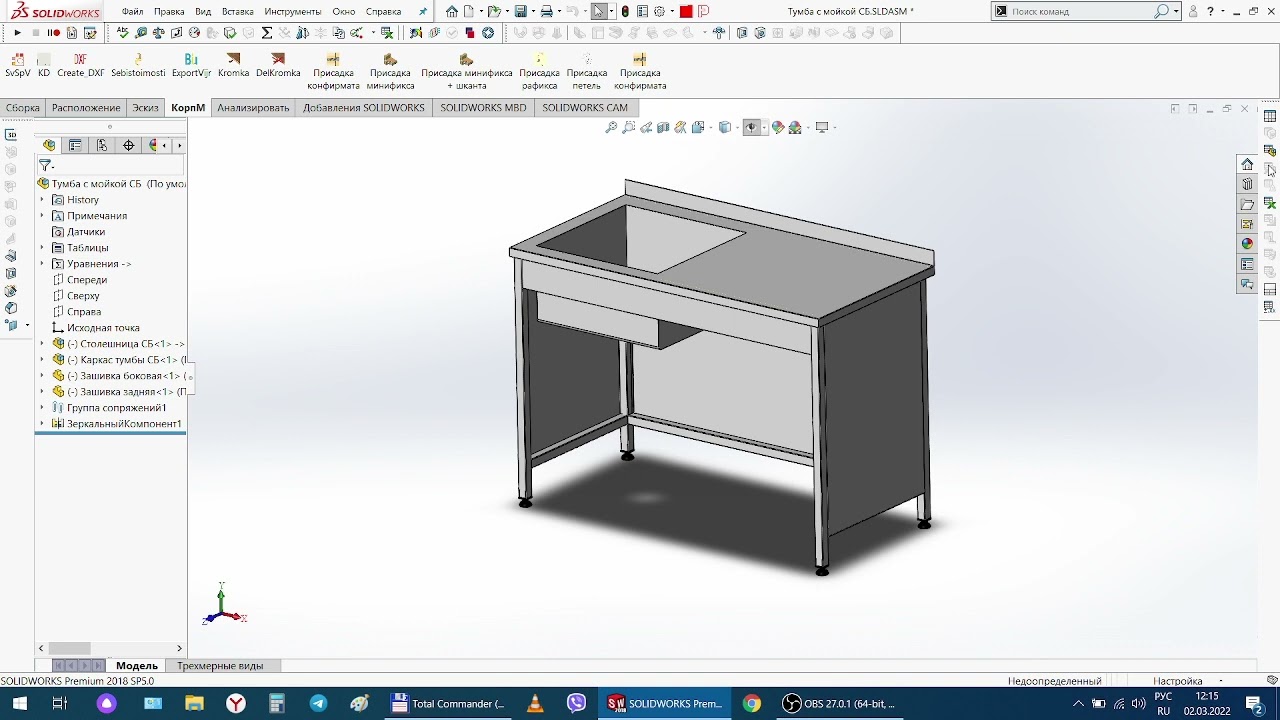Expand the History tree node
The height and width of the screenshot is (720, 1280).
click(x=42, y=200)
